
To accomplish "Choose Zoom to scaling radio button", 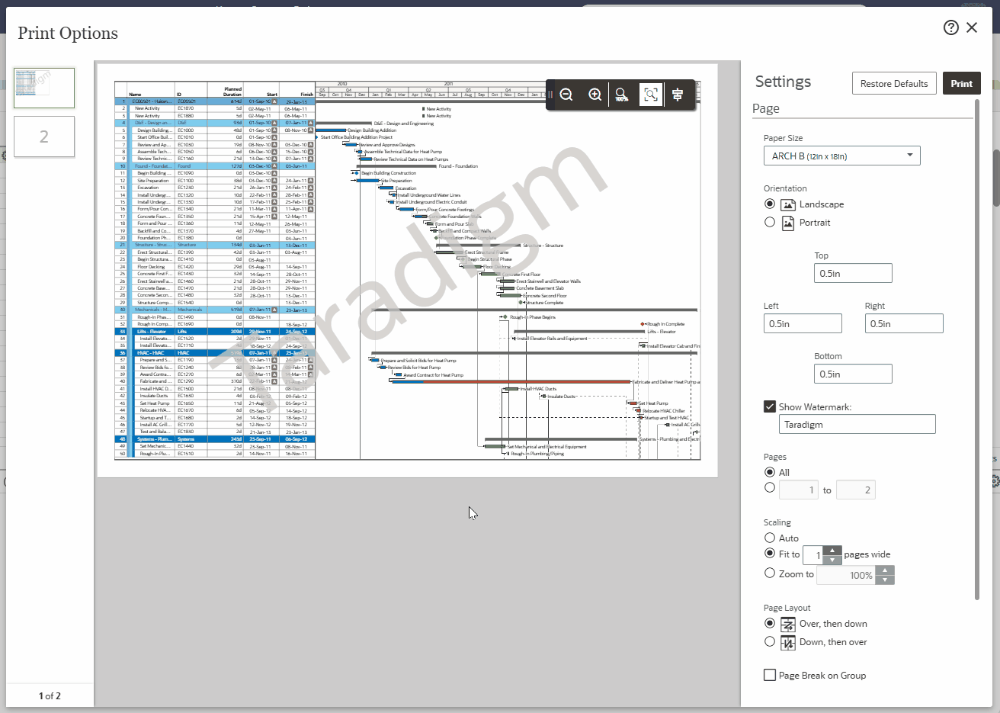I will tap(770, 573).
